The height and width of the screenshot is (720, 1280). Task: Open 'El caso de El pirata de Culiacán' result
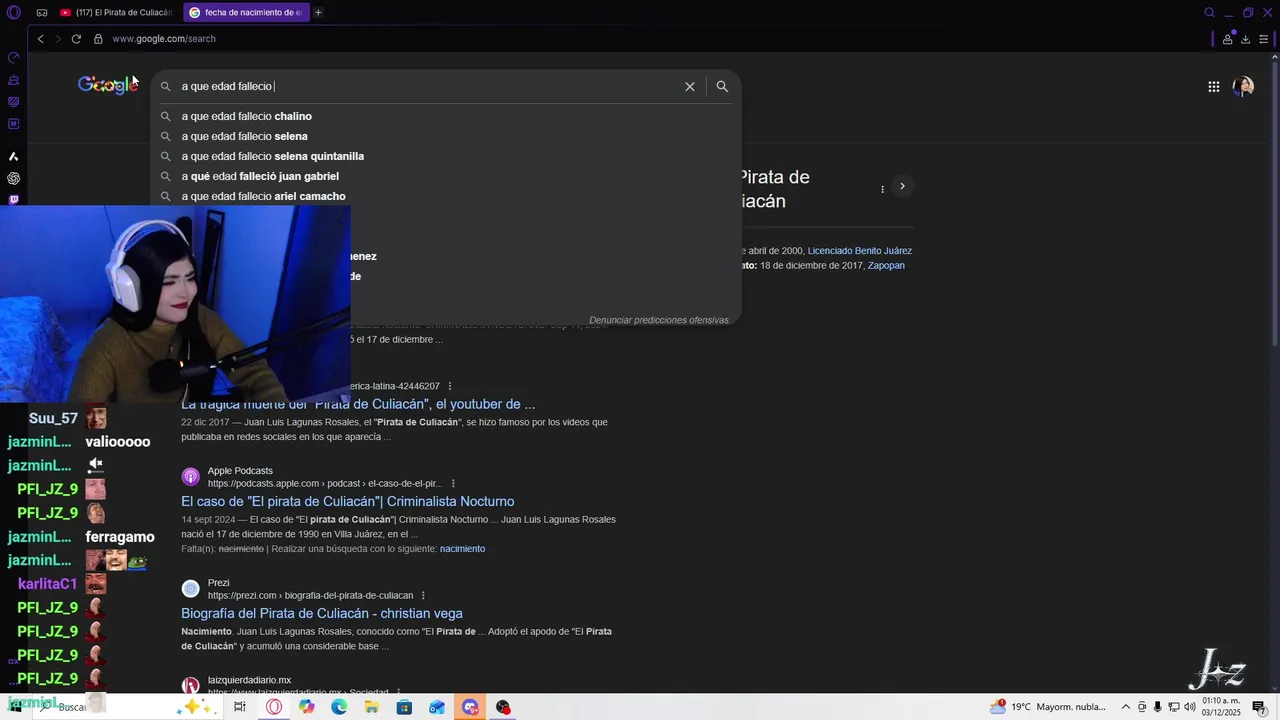pyautogui.click(x=347, y=501)
